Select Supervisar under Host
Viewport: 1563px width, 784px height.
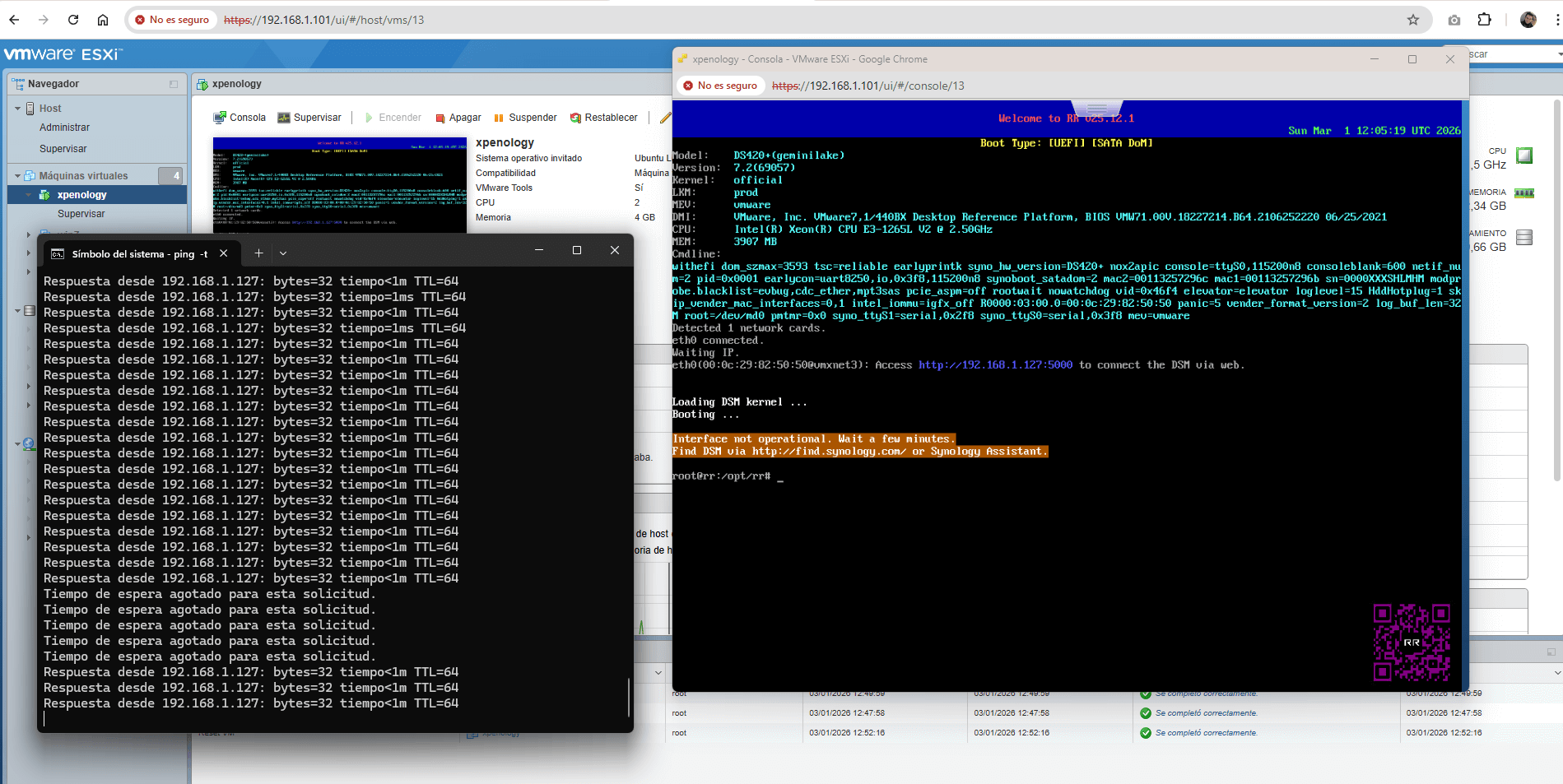coord(63,149)
